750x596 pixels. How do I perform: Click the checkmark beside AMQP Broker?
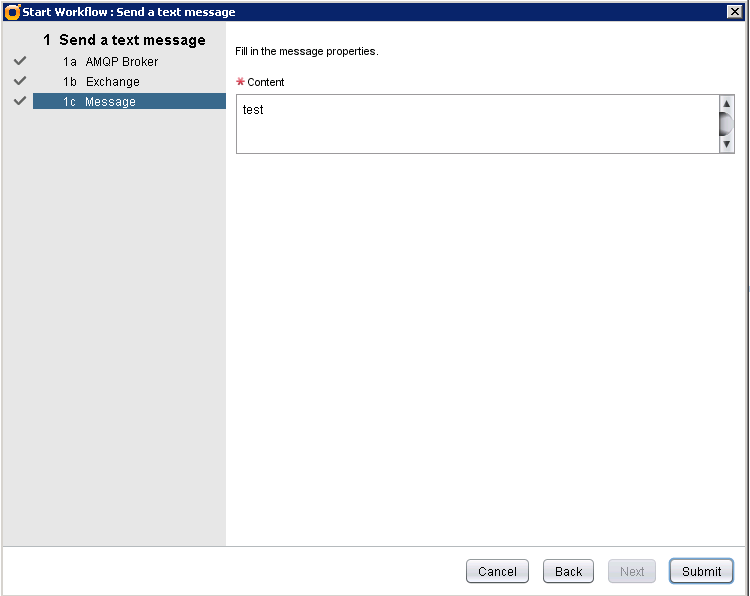(x=20, y=62)
